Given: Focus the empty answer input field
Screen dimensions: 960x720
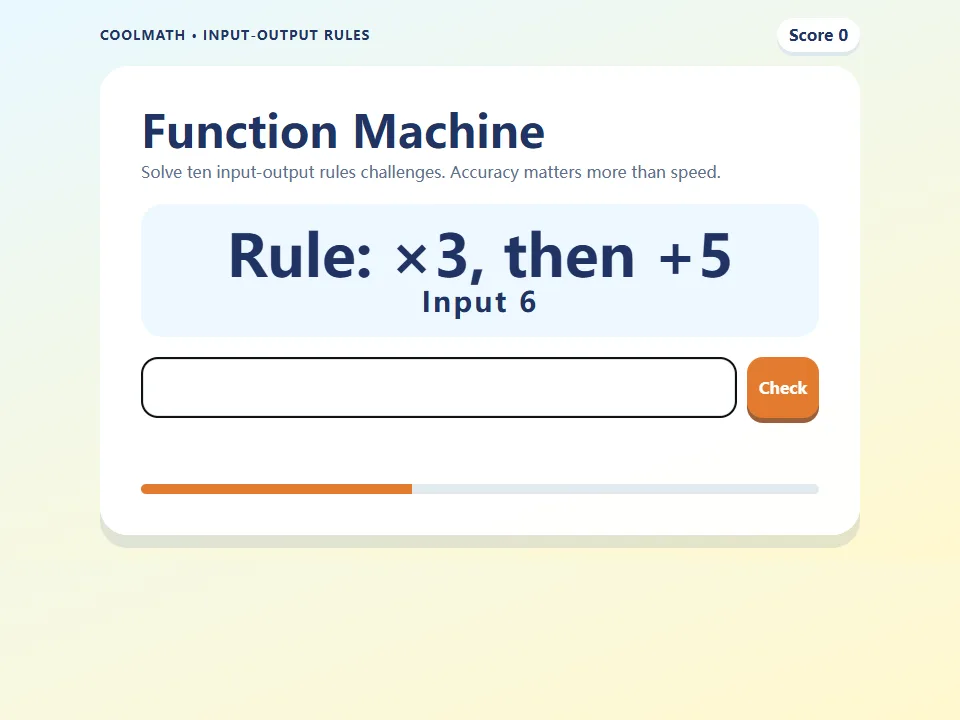Looking at the screenshot, I should tap(438, 388).
